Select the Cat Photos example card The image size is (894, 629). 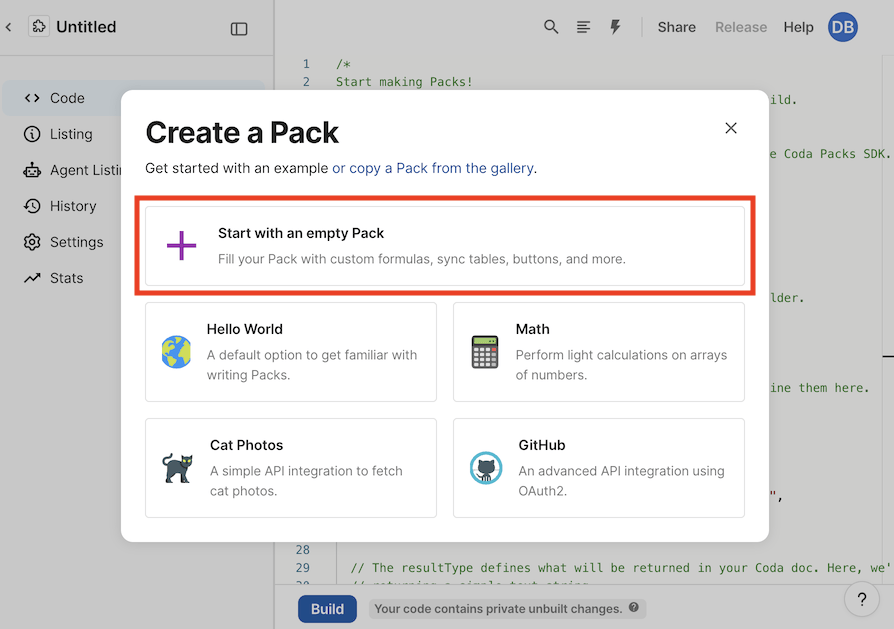coord(290,468)
